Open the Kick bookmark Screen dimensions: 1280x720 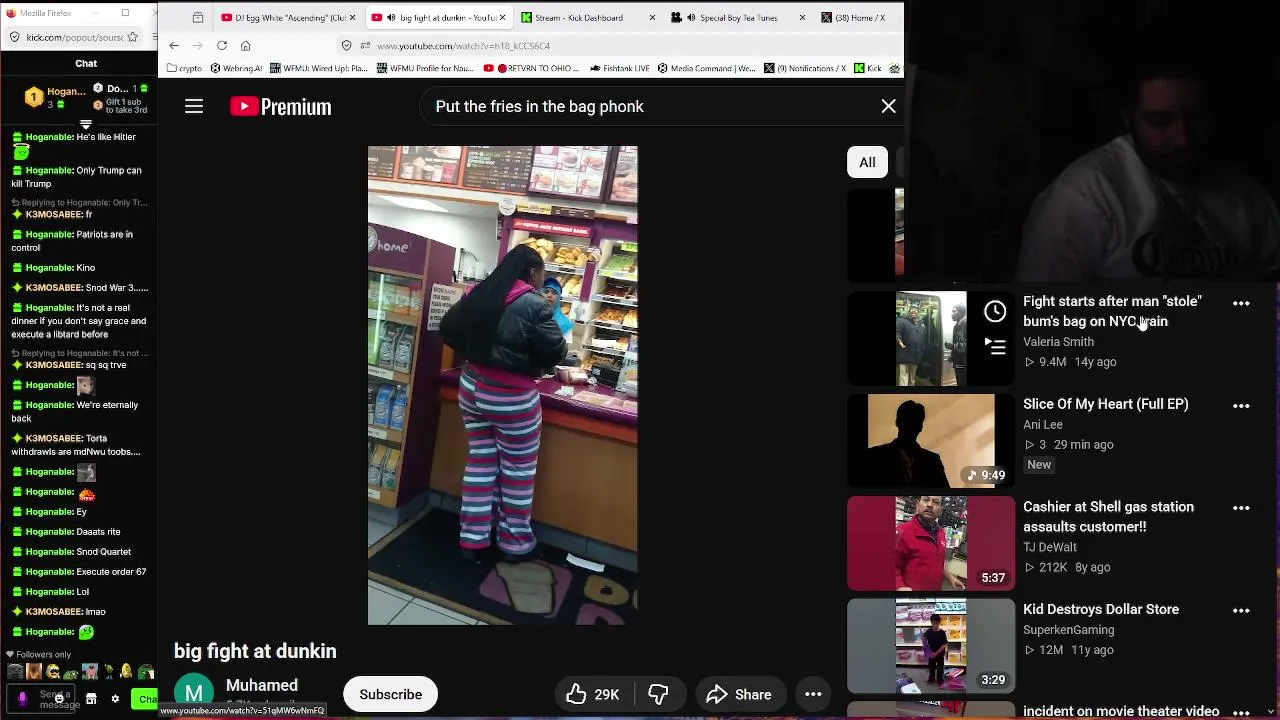868,69
